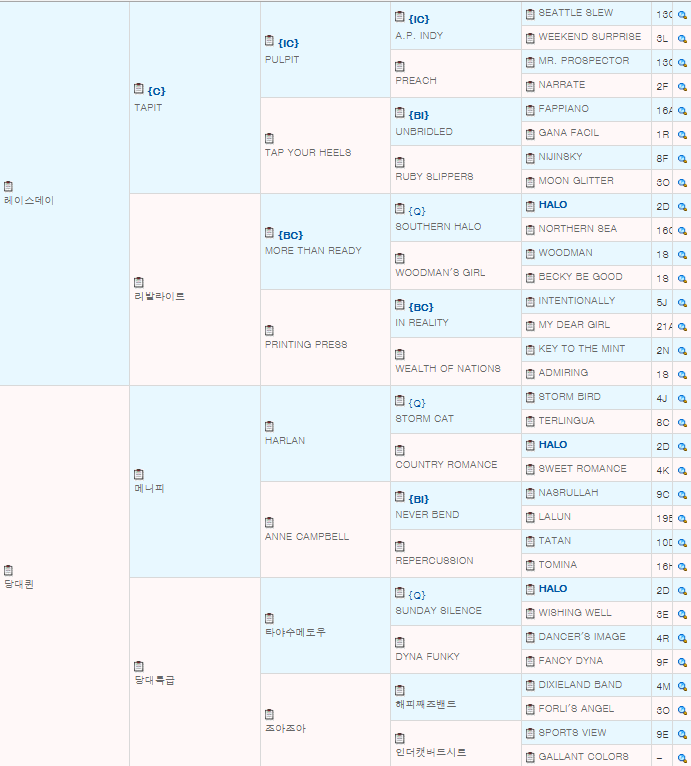This screenshot has height=766, width=691.
Task: Select the FANCY DYNA name
Action: [x=570, y=660]
